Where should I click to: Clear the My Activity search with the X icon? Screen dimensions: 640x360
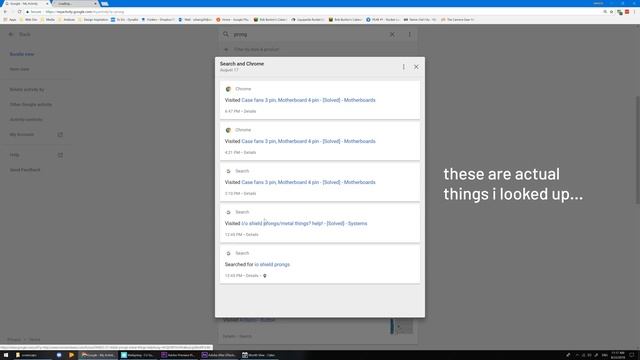click(392, 35)
